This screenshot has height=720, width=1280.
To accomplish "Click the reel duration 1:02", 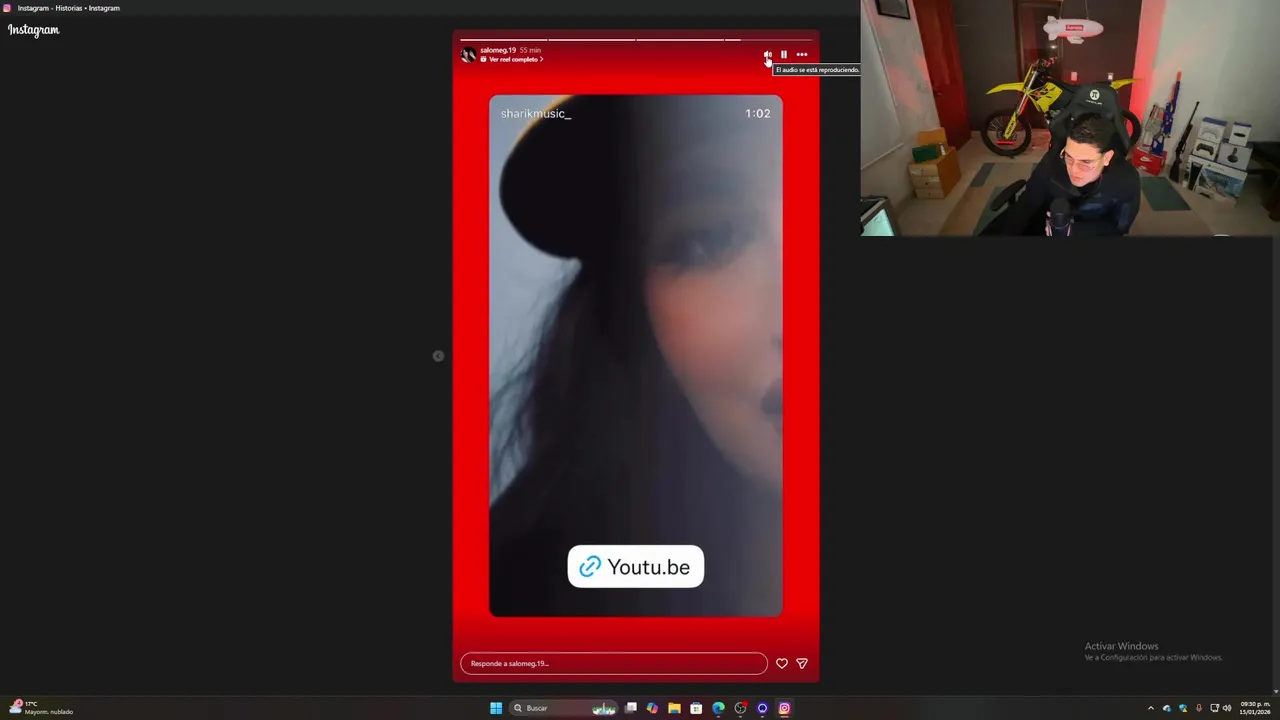I will tap(758, 114).
